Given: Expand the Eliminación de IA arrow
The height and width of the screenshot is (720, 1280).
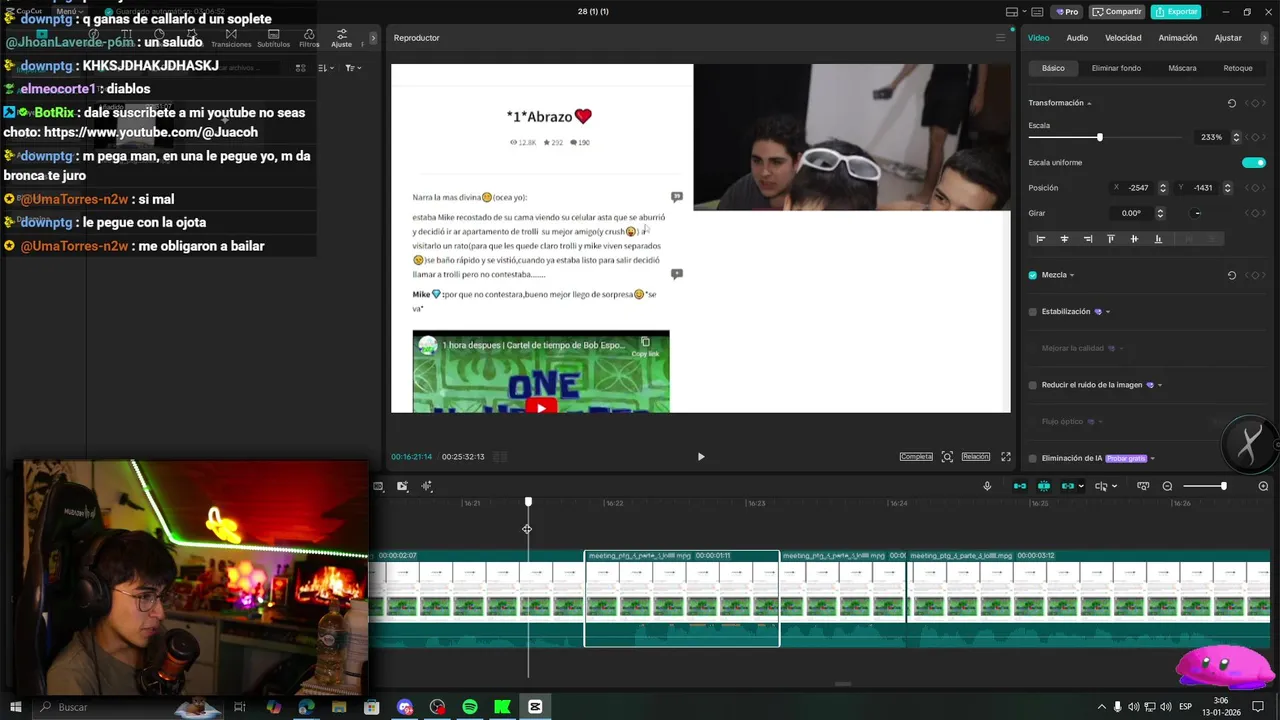Looking at the screenshot, I should click(1153, 458).
